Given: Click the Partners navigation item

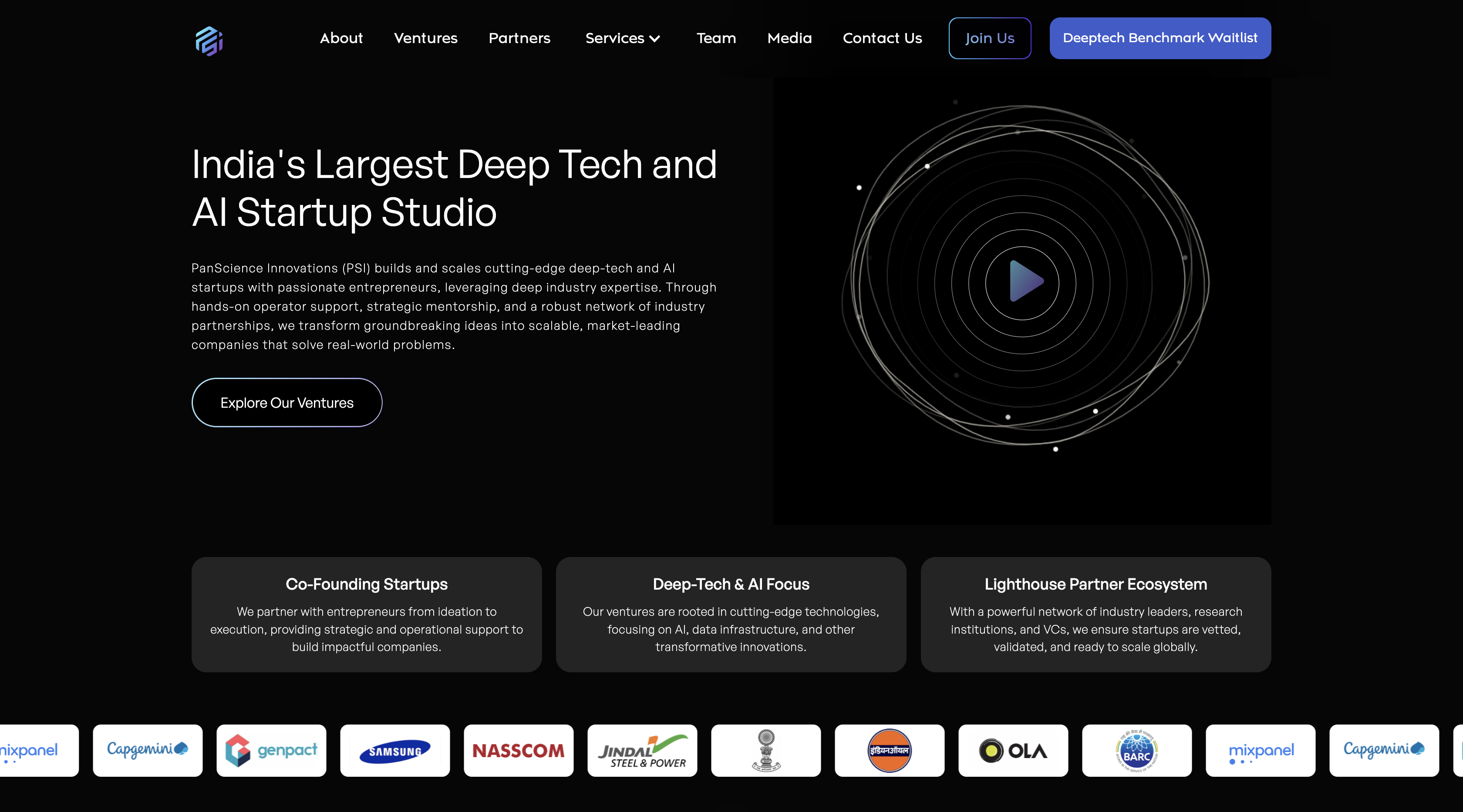Looking at the screenshot, I should click(x=519, y=38).
